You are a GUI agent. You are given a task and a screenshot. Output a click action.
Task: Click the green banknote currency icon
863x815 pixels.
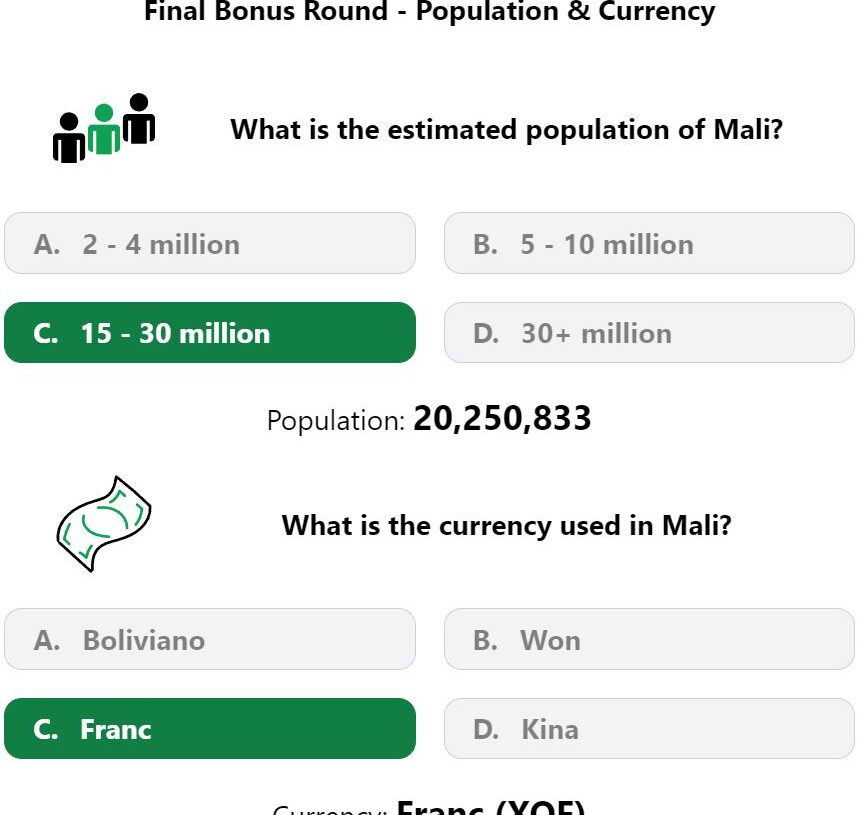(x=104, y=524)
